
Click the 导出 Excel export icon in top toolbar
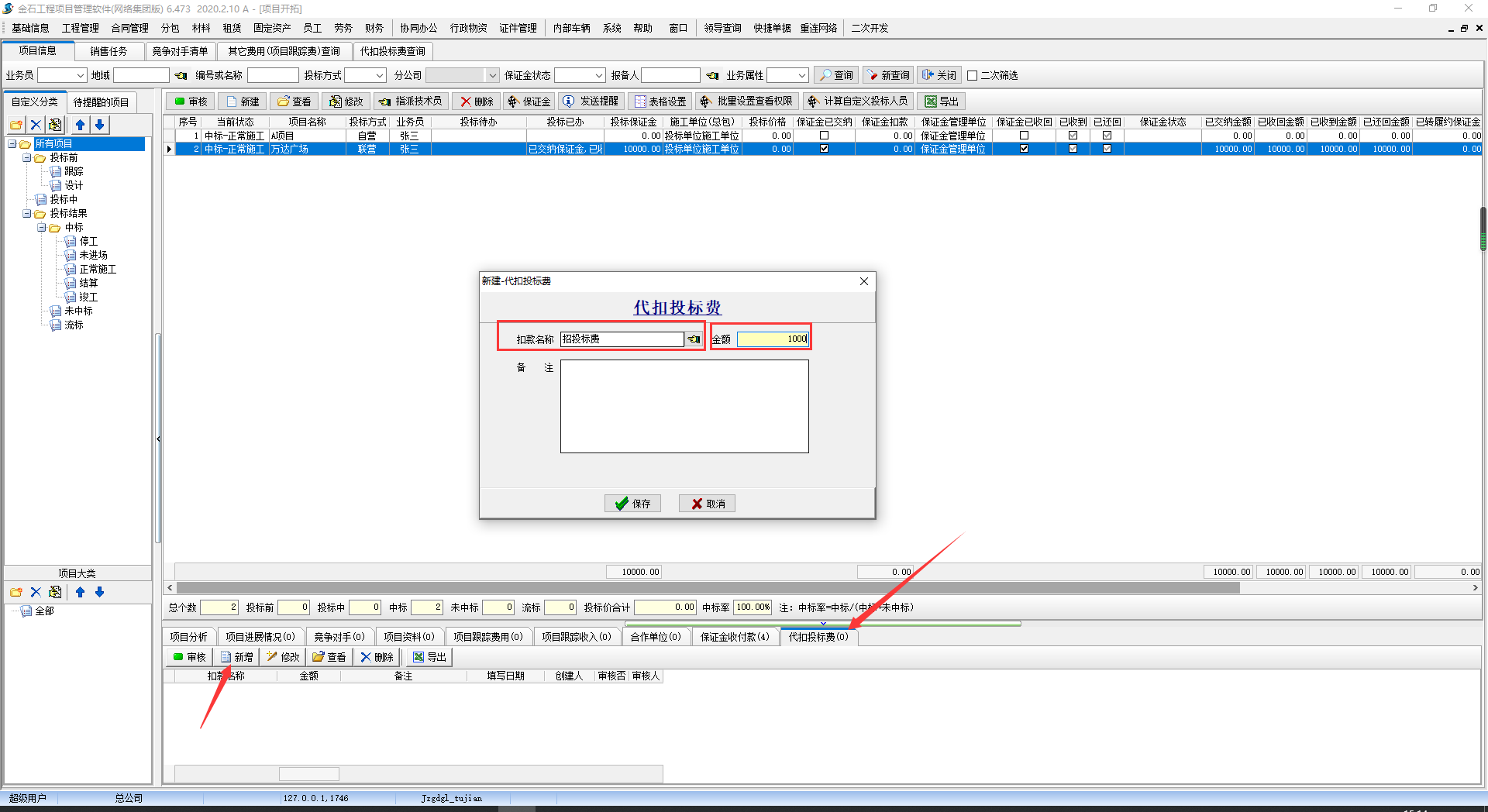pyautogui.click(x=931, y=101)
